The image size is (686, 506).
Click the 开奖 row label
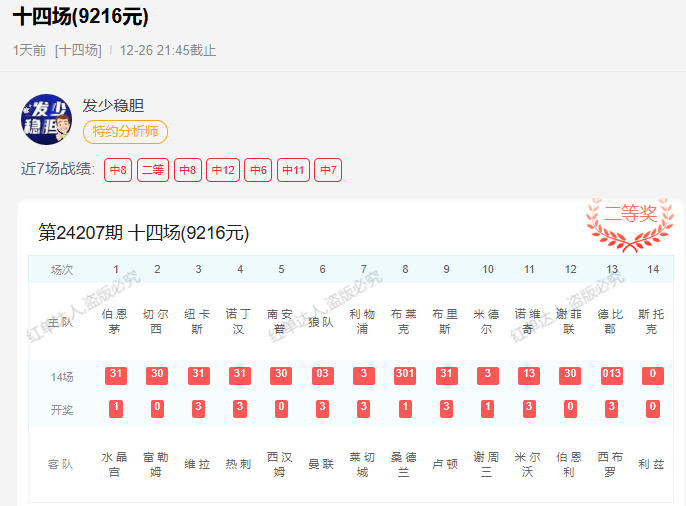[x=62, y=408]
